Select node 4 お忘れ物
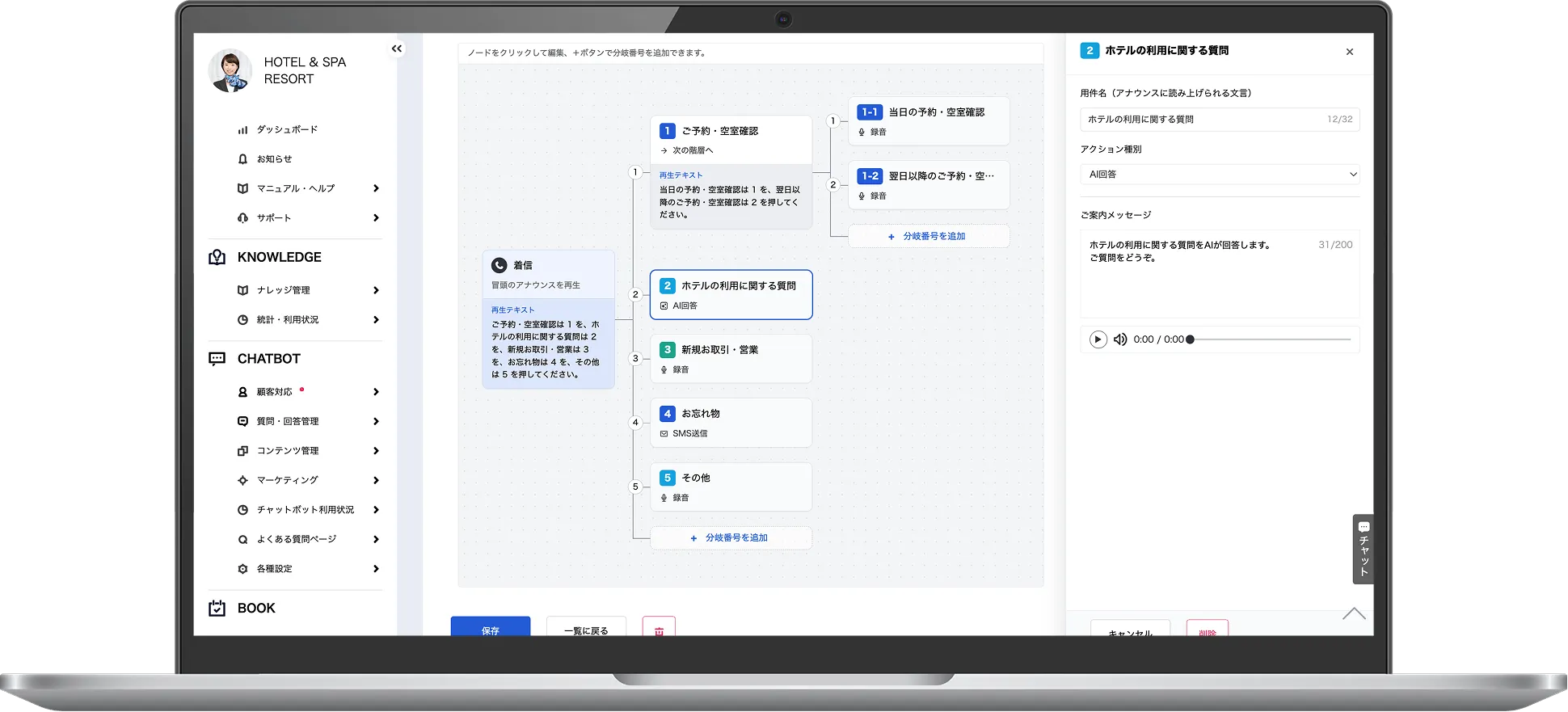The width and height of the screenshot is (1568, 712). tap(731, 423)
